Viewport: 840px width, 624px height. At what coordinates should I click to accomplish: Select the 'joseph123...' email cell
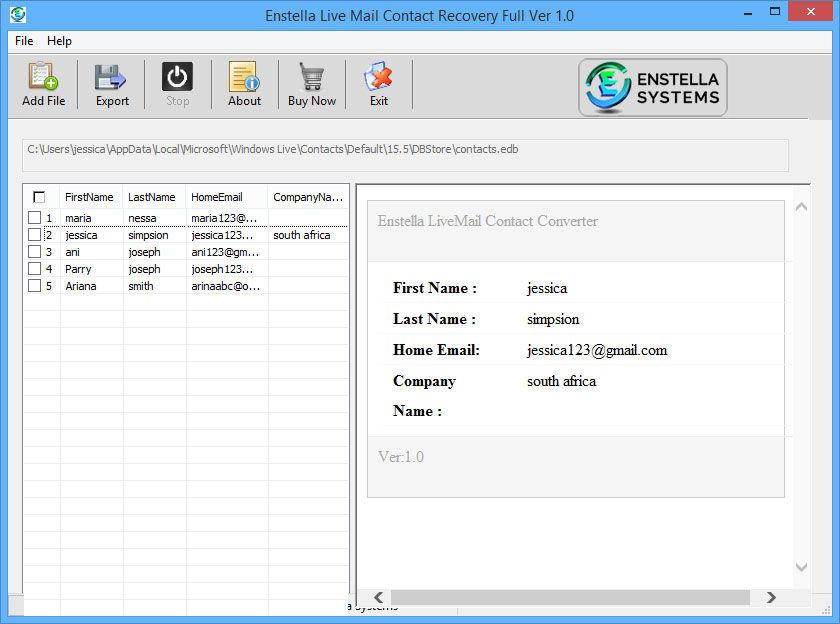pos(222,269)
